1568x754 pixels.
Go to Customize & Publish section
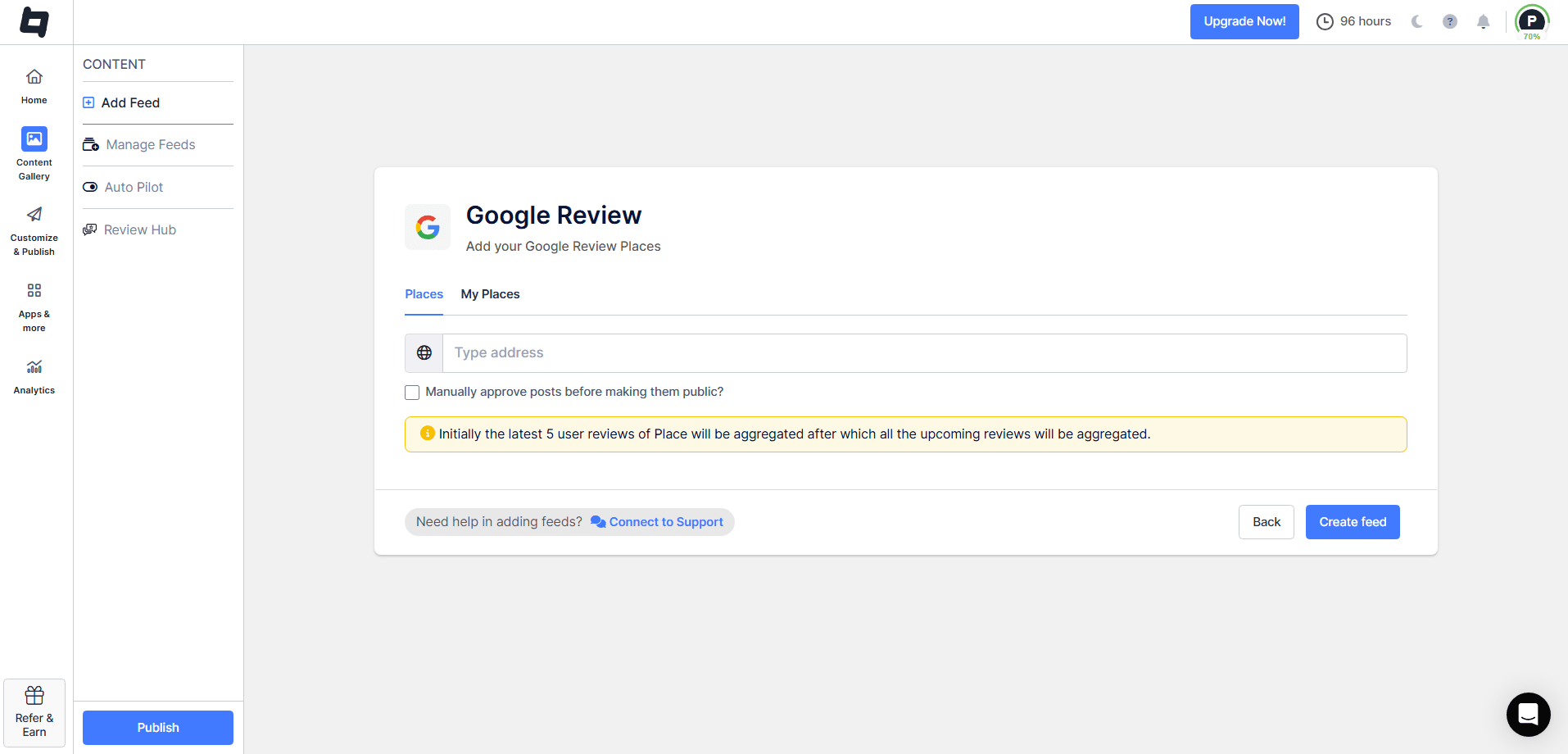[x=34, y=229]
